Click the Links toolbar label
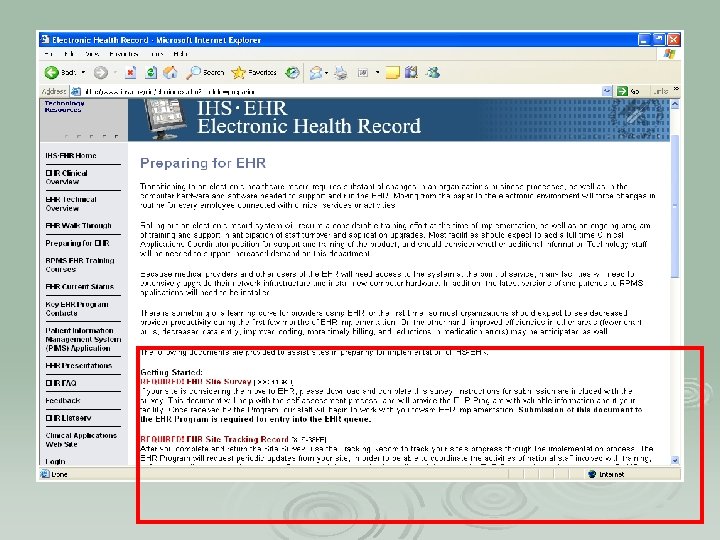720x540 pixels. tap(661, 91)
